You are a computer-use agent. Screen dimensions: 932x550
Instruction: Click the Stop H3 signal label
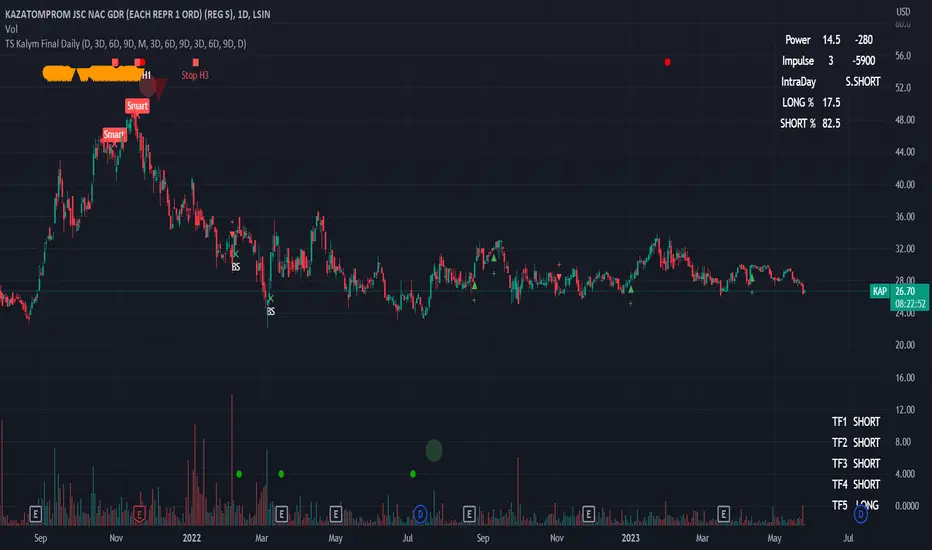(x=195, y=75)
